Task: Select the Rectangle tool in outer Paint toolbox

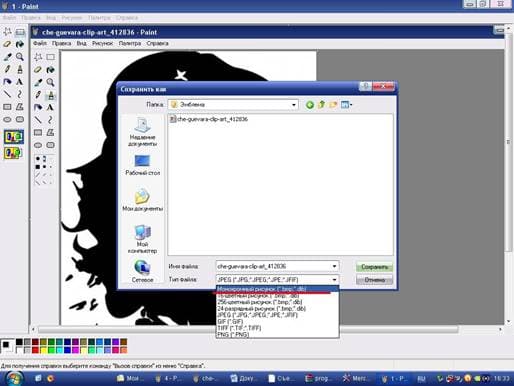Action: pyautogui.click(x=7, y=107)
